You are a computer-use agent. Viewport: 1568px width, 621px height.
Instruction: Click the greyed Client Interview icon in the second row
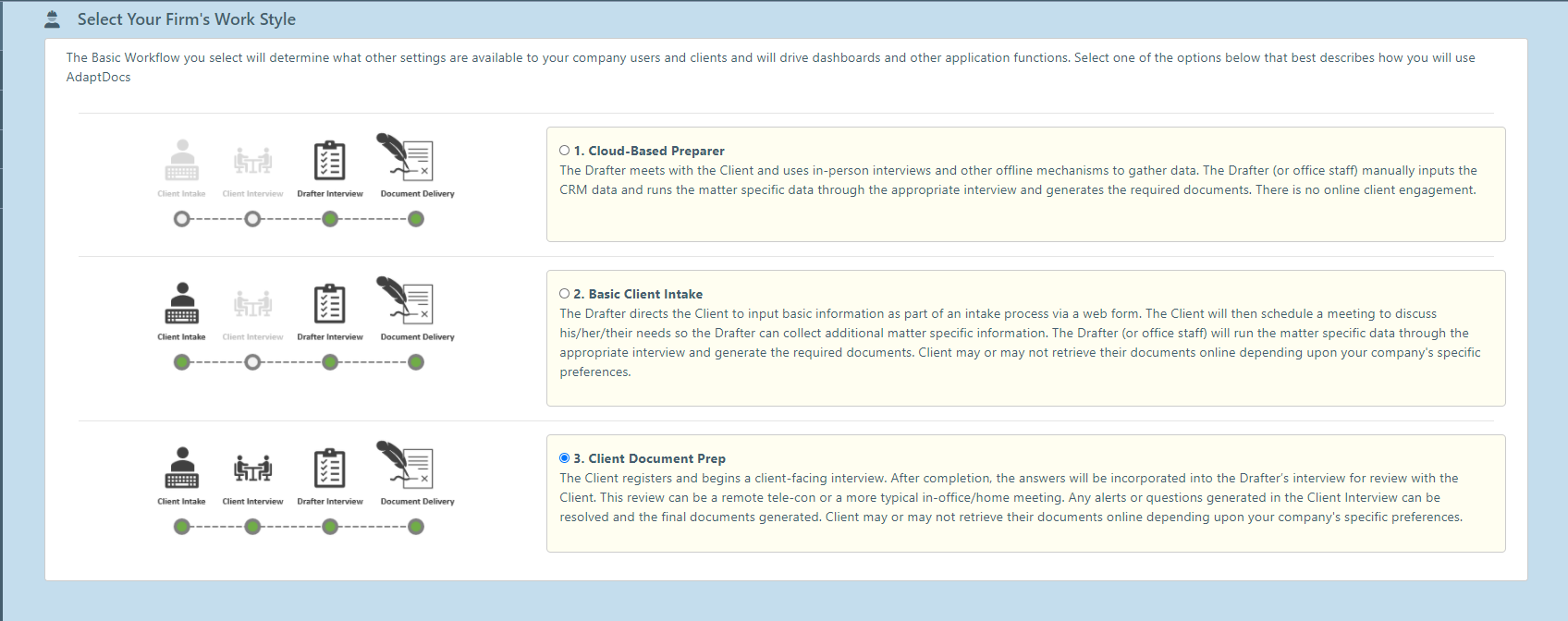point(252,304)
